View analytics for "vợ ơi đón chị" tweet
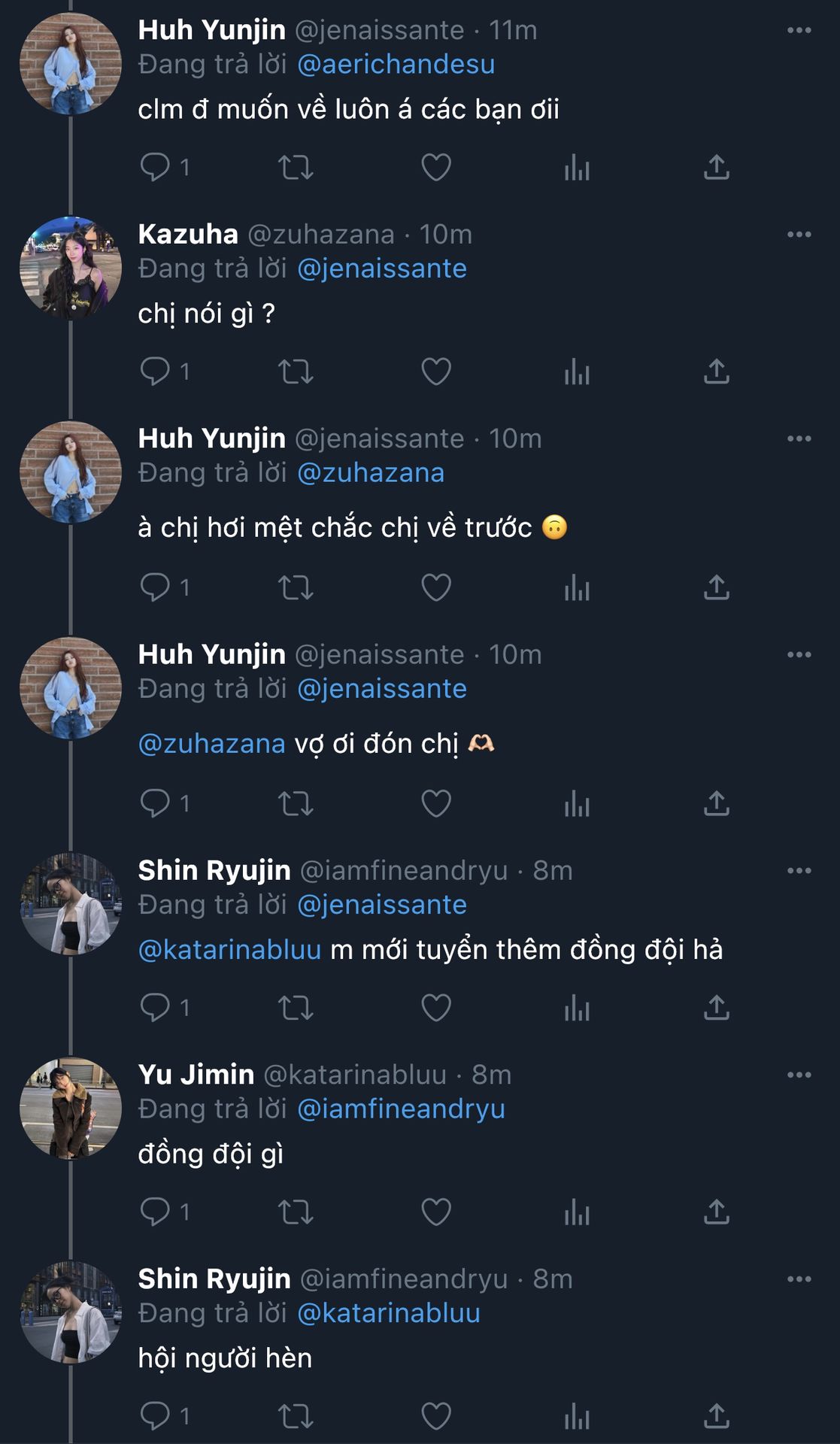 (577, 803)
